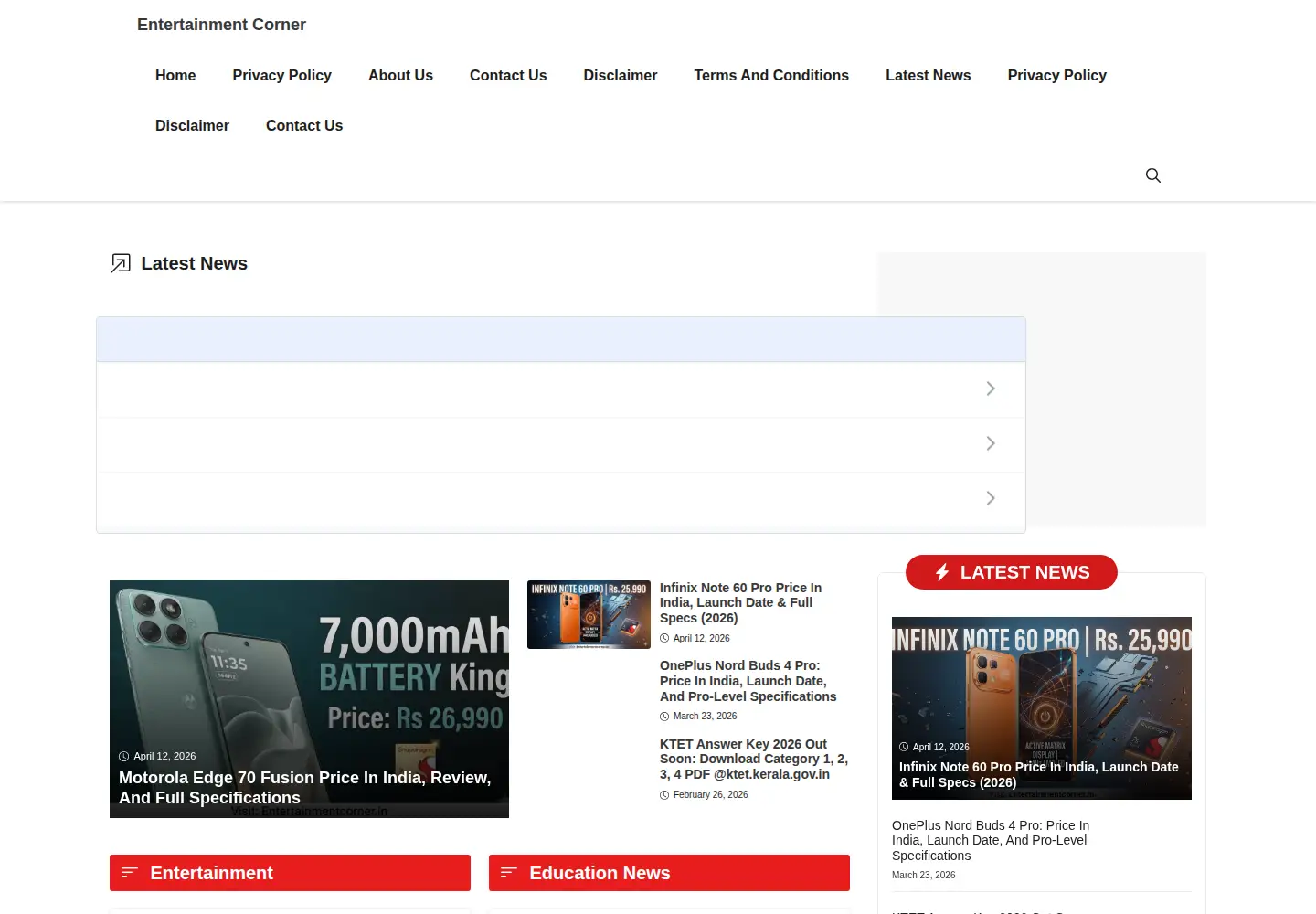Expand the last row chevron in the empty news list

[991, 498]
